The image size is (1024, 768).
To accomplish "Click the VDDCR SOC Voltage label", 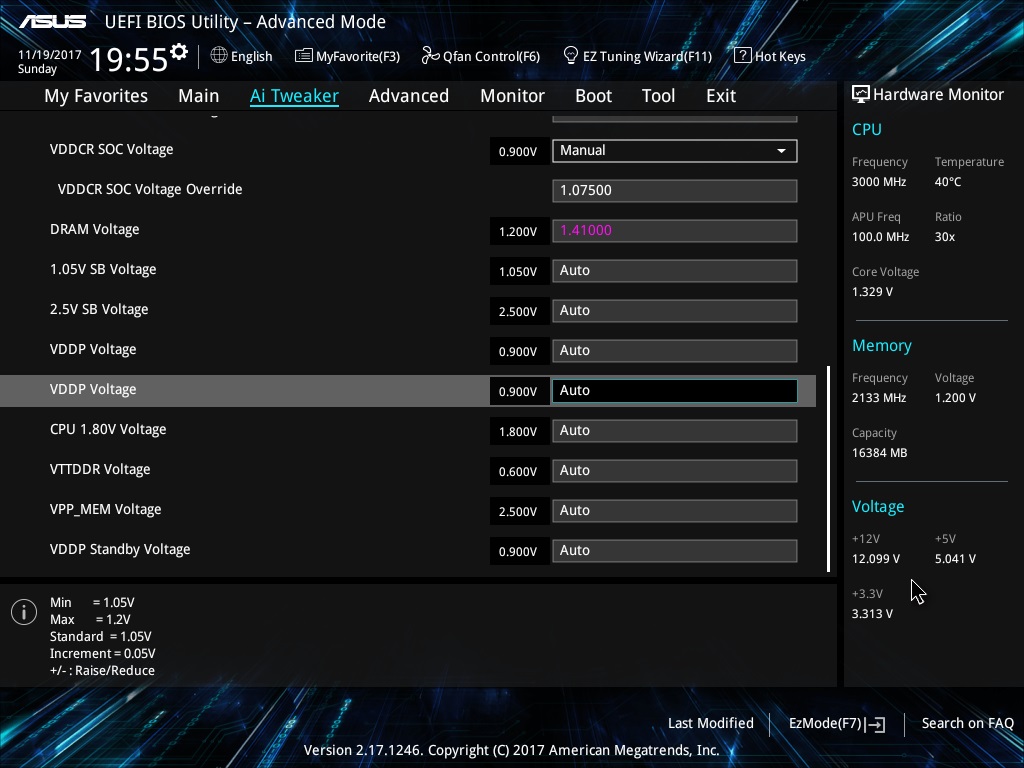I will click(112, 149).
